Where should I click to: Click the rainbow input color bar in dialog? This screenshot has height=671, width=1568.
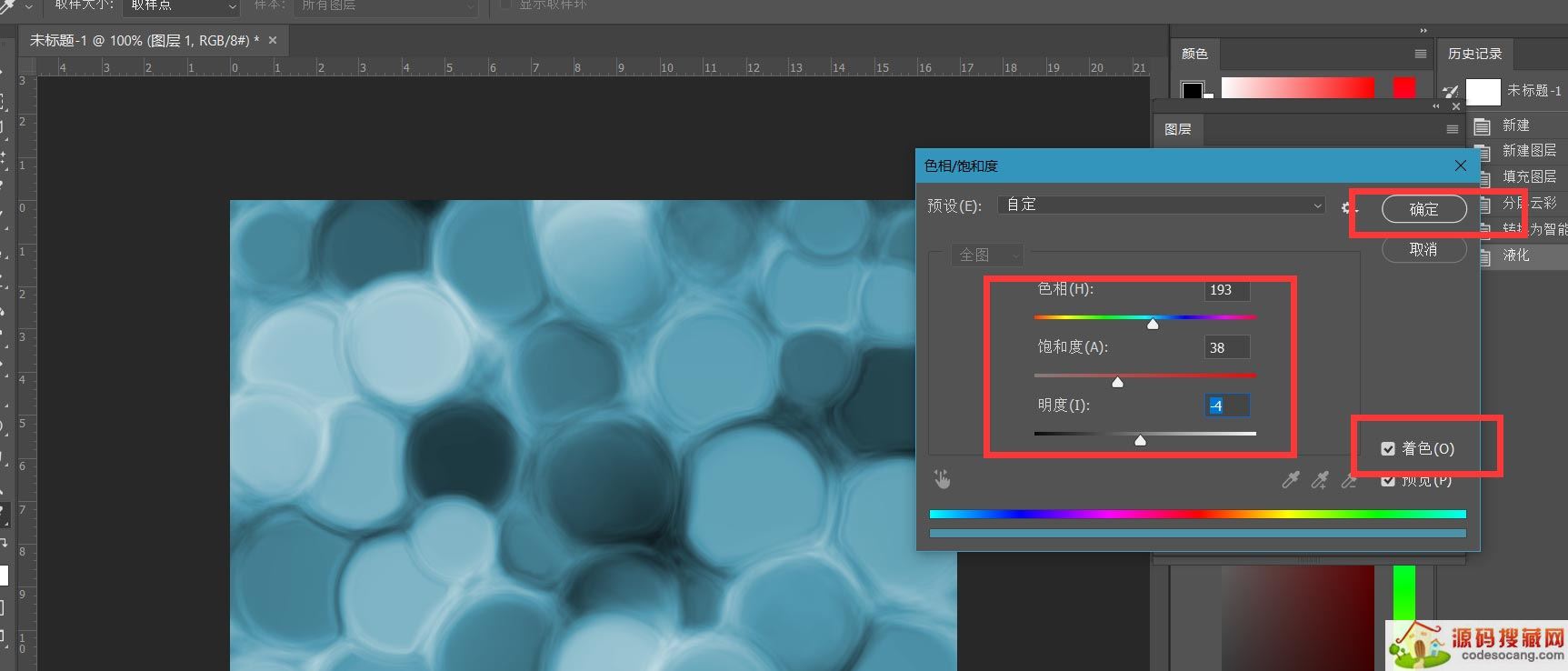(1198, 515)
